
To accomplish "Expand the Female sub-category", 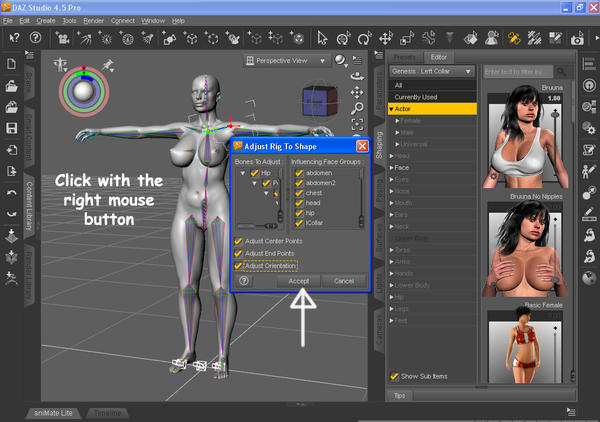I will 397,121.
